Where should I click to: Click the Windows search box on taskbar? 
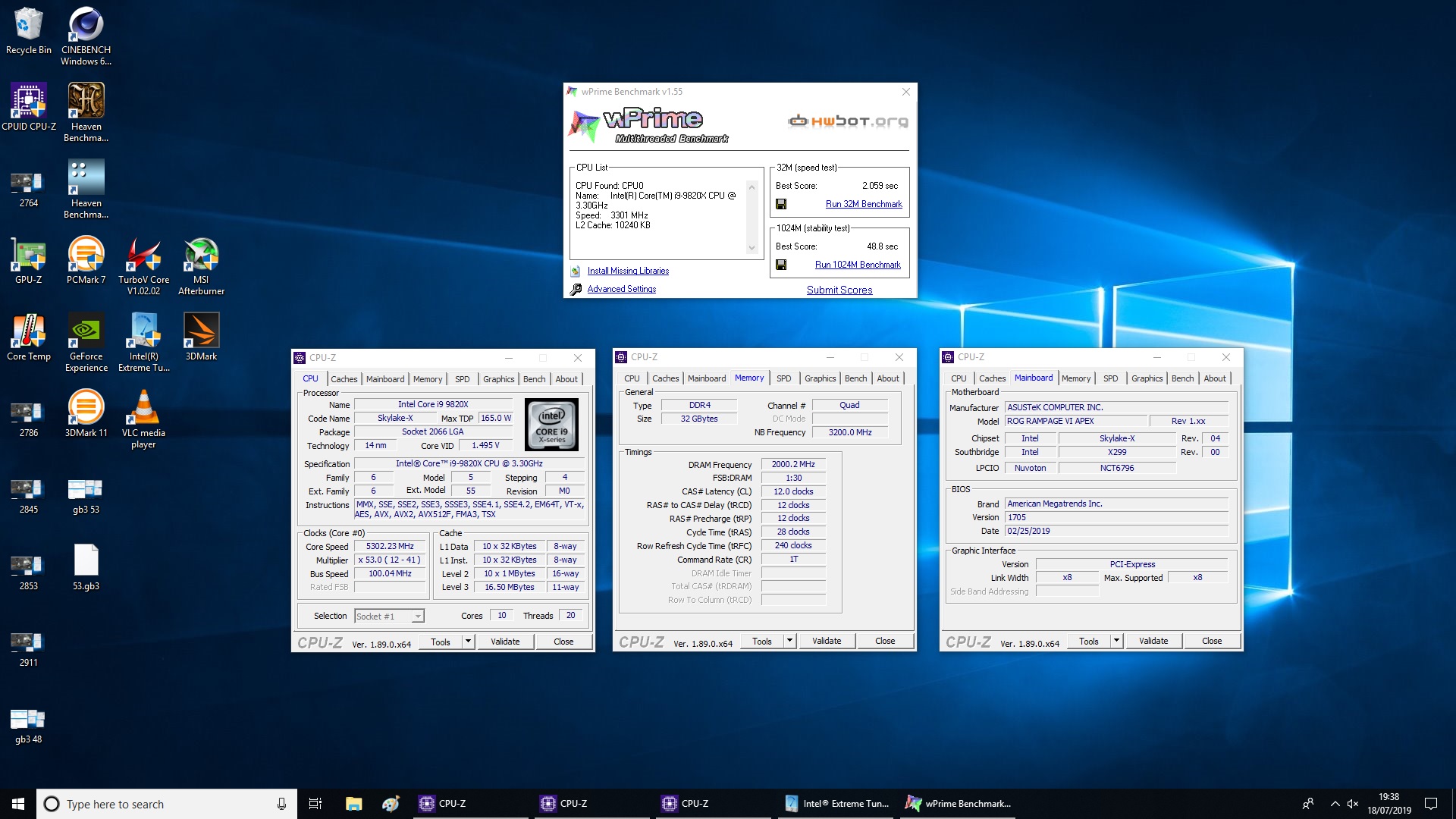[167, 804]
